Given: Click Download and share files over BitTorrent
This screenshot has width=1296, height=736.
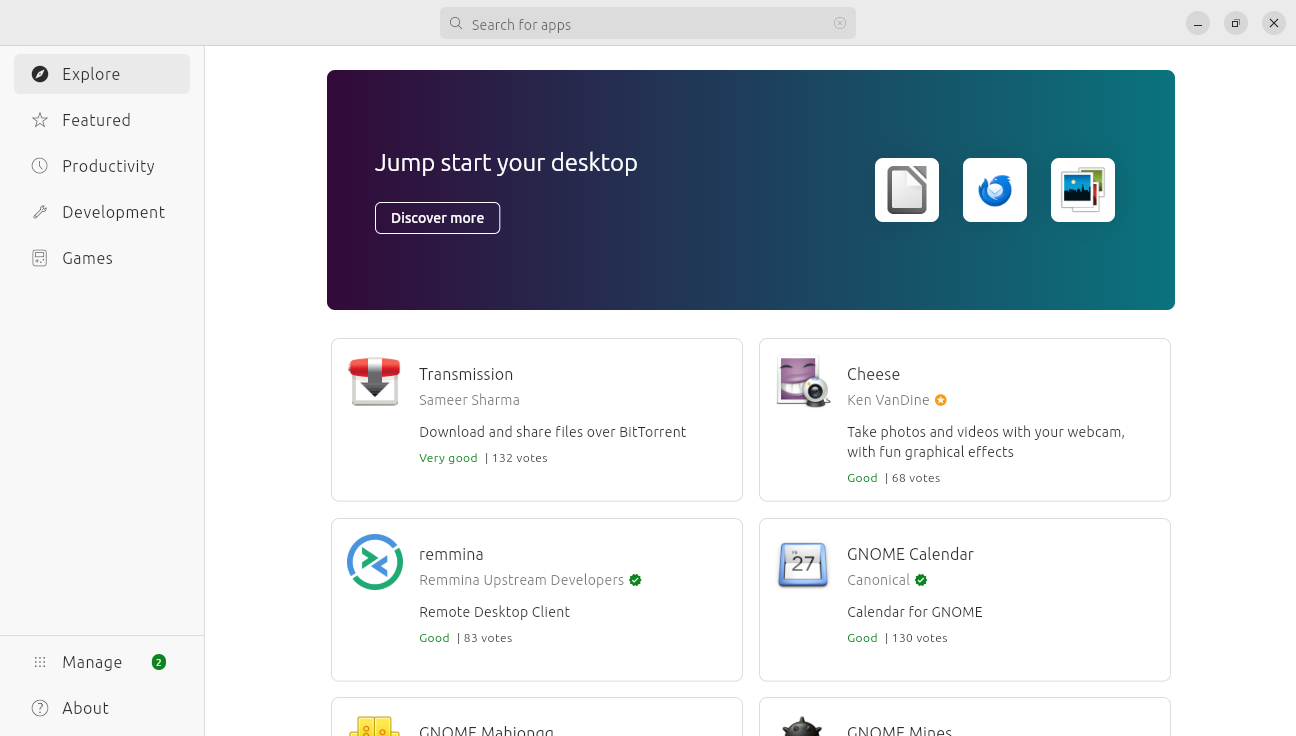Looking at the screenshot, I should [x=552, y=432].
